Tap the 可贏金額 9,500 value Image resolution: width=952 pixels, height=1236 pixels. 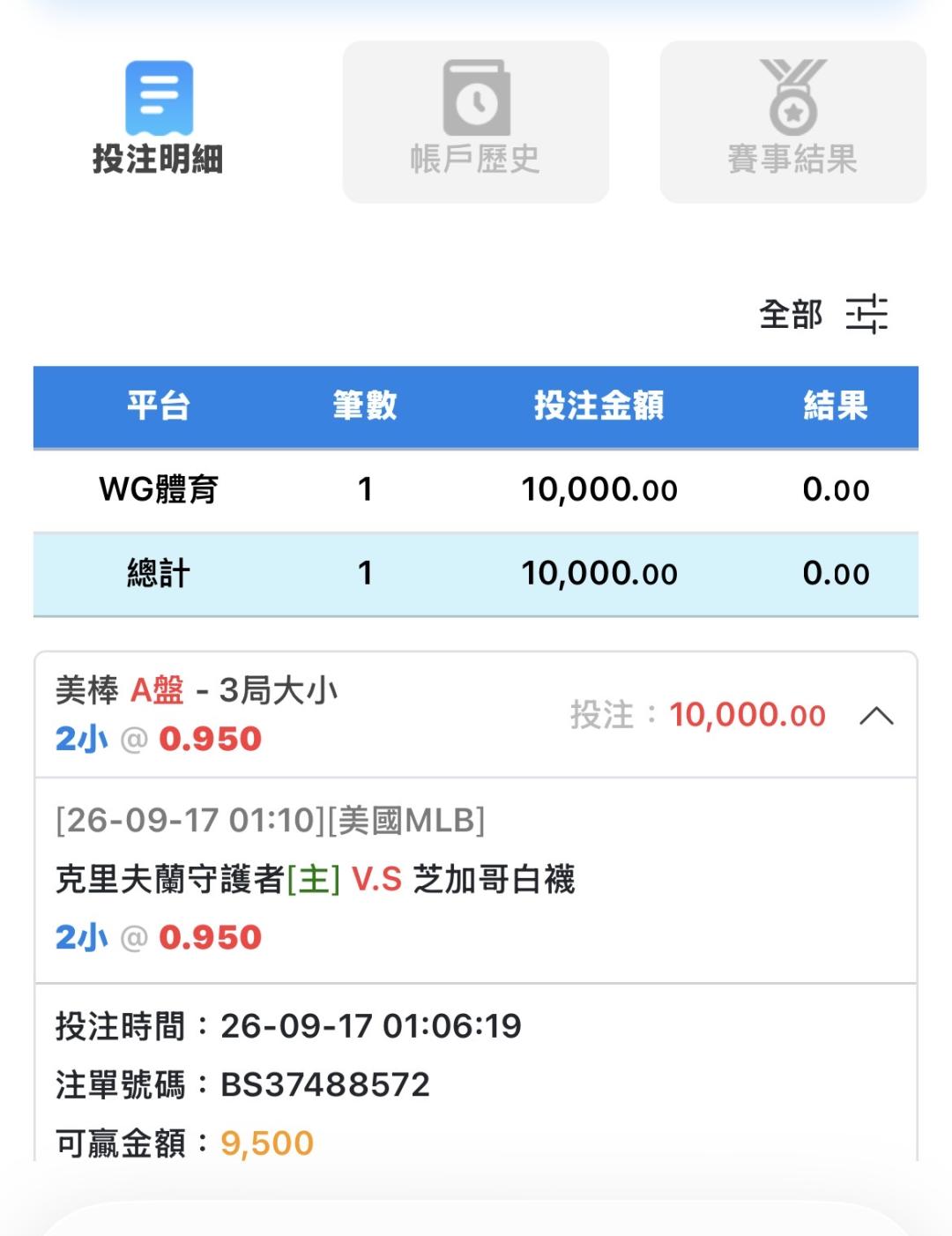[267, 1144]
